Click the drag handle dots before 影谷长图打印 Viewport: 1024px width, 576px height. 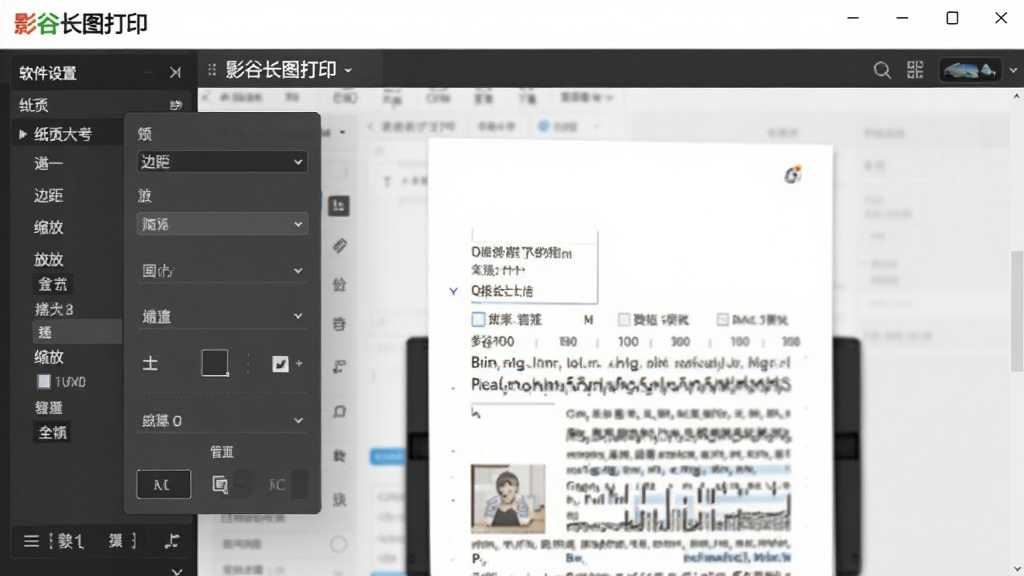coord(212,69)
